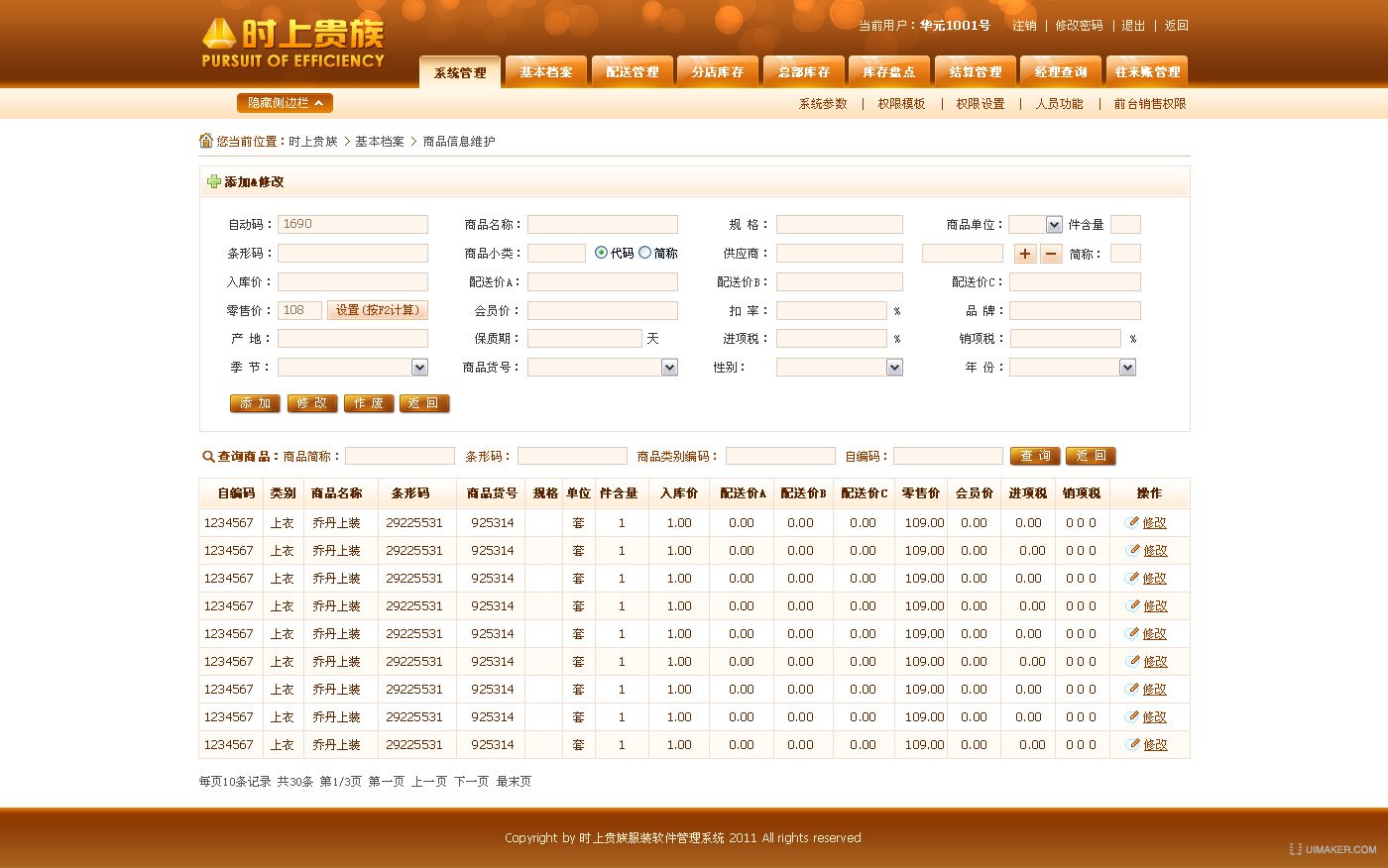Screen dimensions: 1388x868
Task: Select the 简称 radio button
Action: [x=644, y=253]
